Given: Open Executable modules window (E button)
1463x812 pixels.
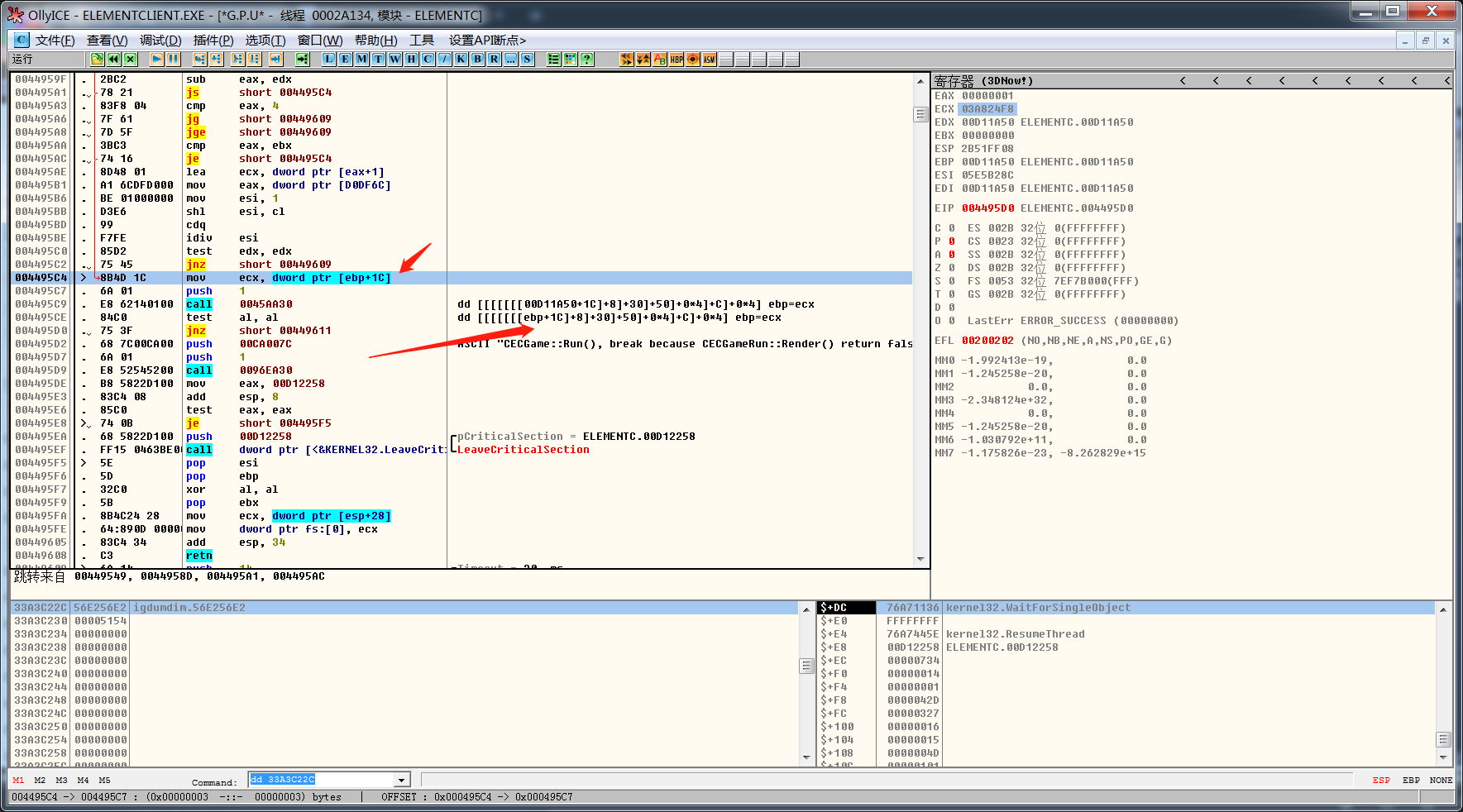Looking at the screenshot, I should click(345, 59).
